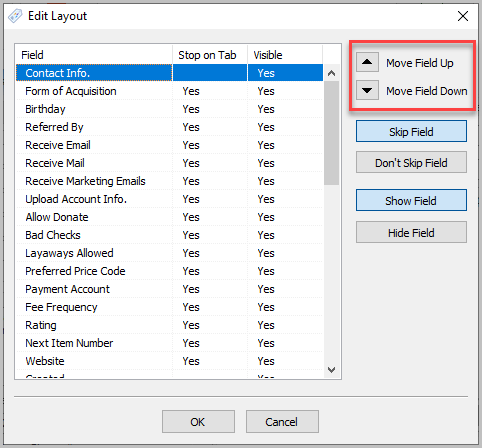Image resolution: width=482 pixels, height=448 pixels.
Task: Click the Stop on Tab column header
Action: coord(210,55)
